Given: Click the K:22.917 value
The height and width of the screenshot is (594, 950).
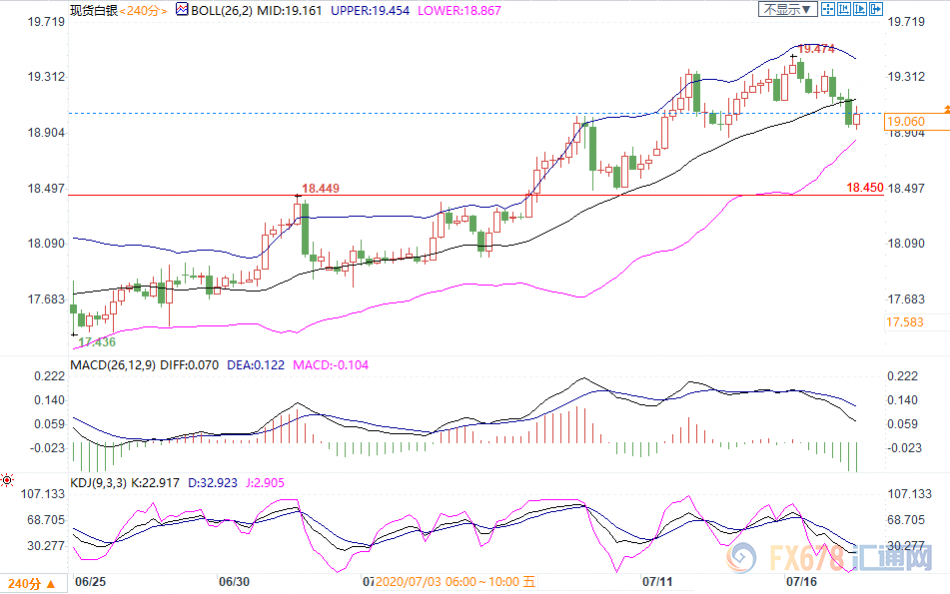Looking at the screenshot, I should (155, 482).
